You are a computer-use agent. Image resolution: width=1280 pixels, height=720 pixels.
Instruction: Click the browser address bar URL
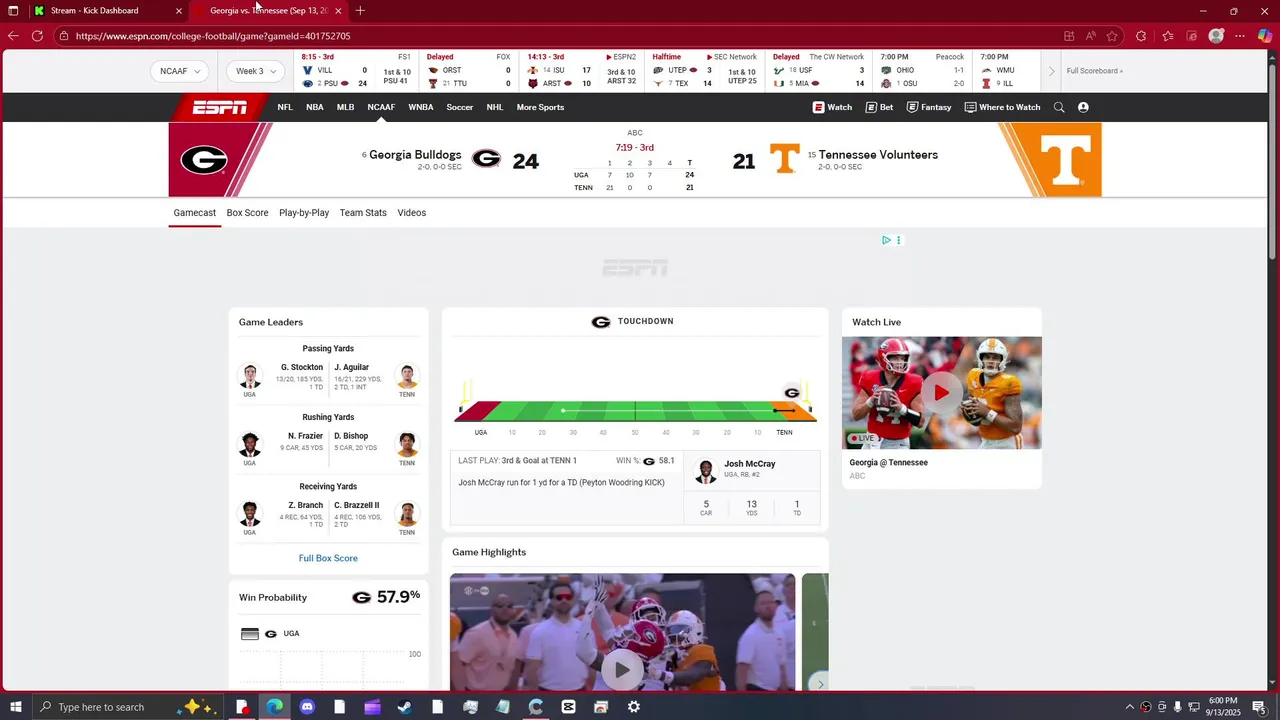tap(213, 36)
